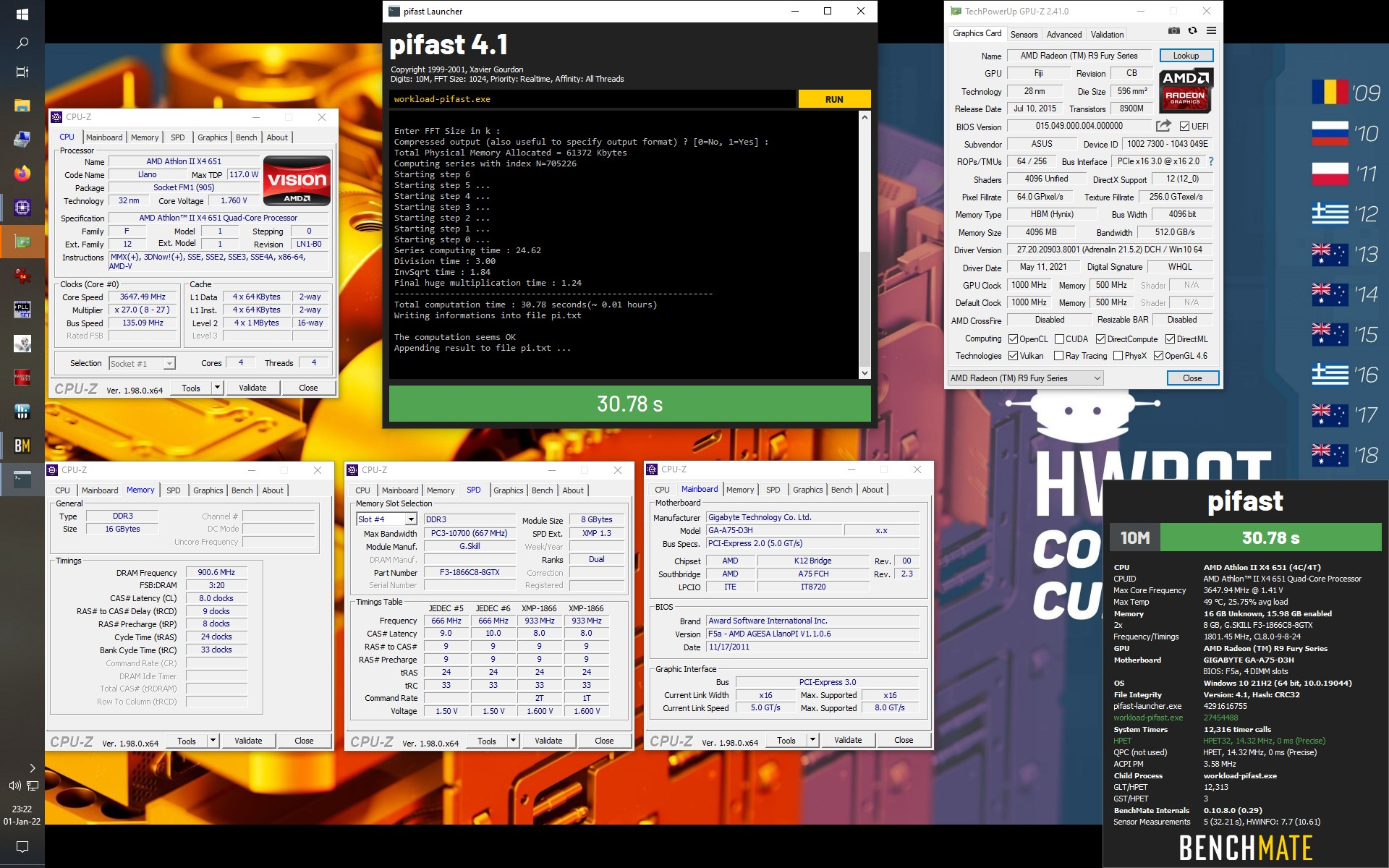This screenshot has height=868, width=1389.
Task: Open the red puzzle-piece taskbar app
Action: tap(22, 276)
